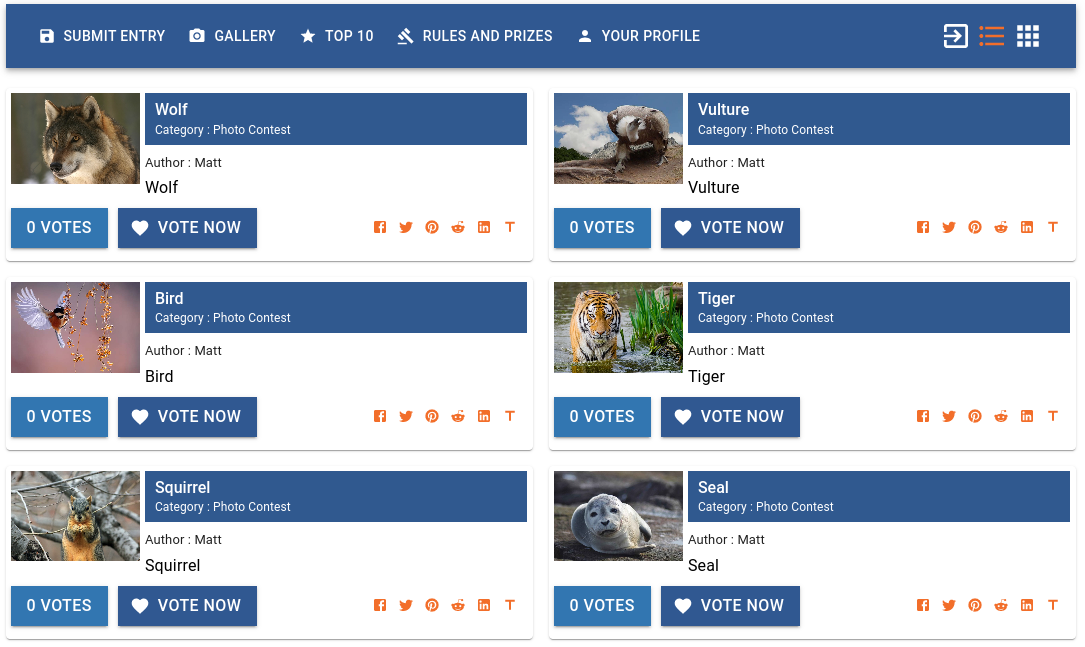This screenshot has width=1085, height=647.
Task: Vote now for the Wolf photo
Action: pyautogui.click(x=188, y=228)
